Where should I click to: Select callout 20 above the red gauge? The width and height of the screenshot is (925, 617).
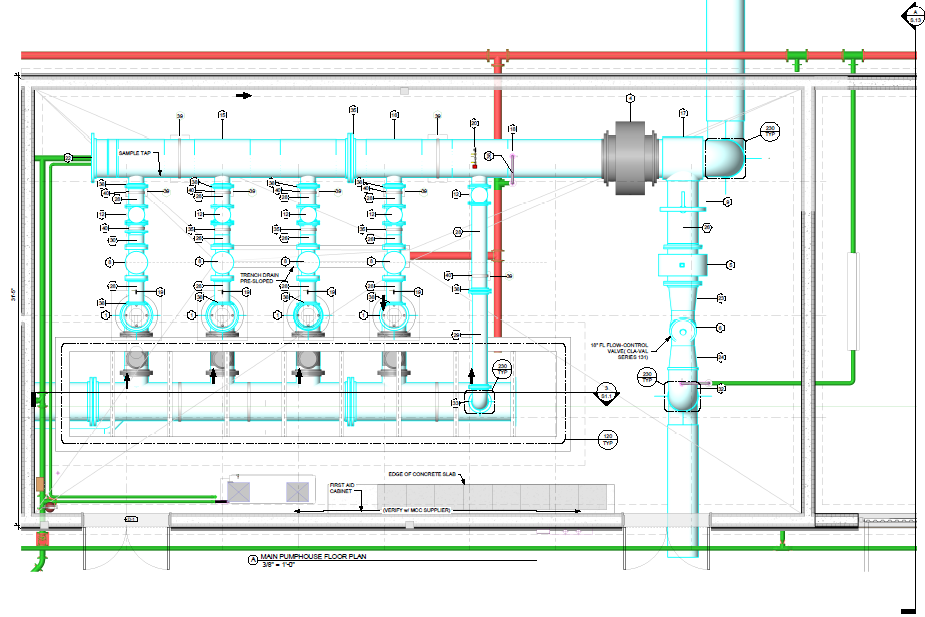pyautogui.click(x=474, y=123)
